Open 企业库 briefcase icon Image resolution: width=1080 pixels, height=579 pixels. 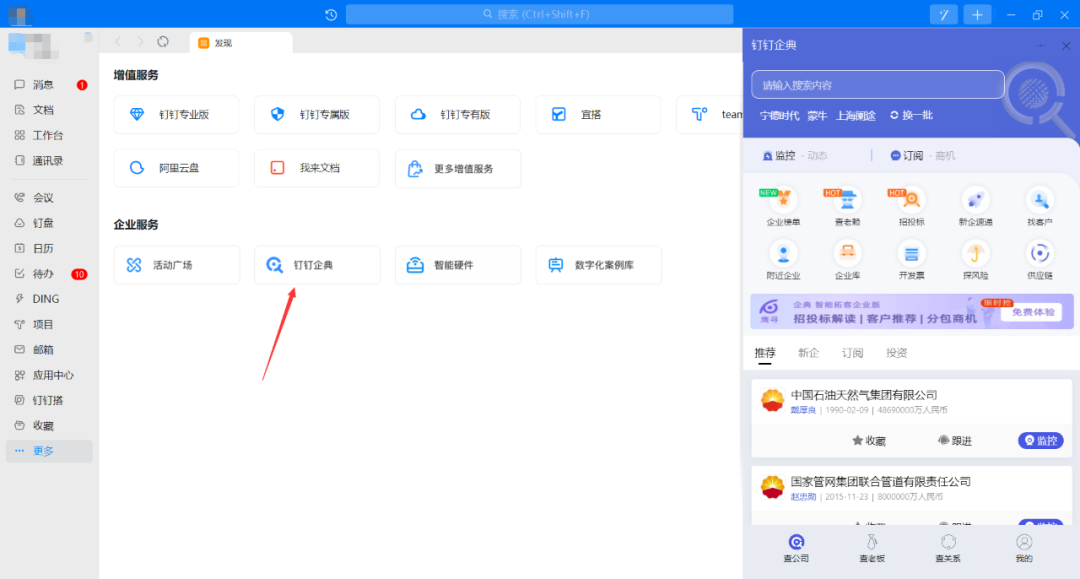tap(847, 261)
